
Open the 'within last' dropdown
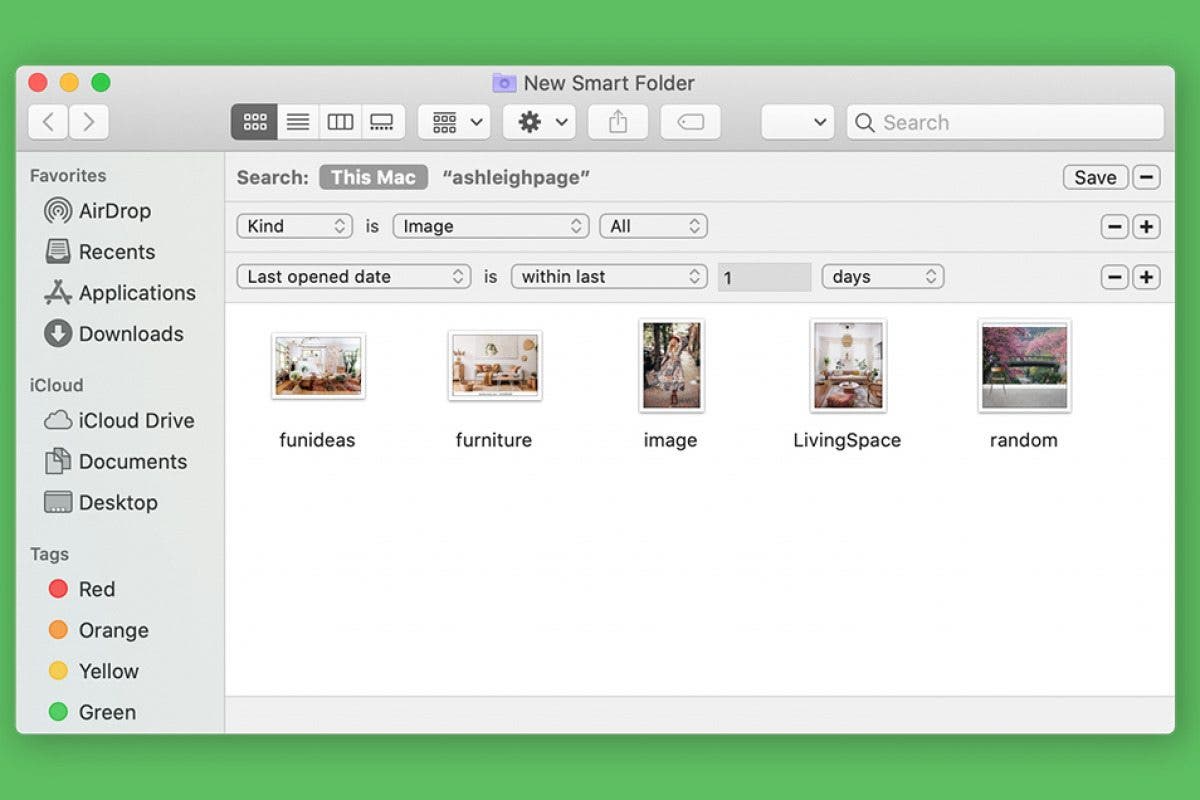[609, 276]
